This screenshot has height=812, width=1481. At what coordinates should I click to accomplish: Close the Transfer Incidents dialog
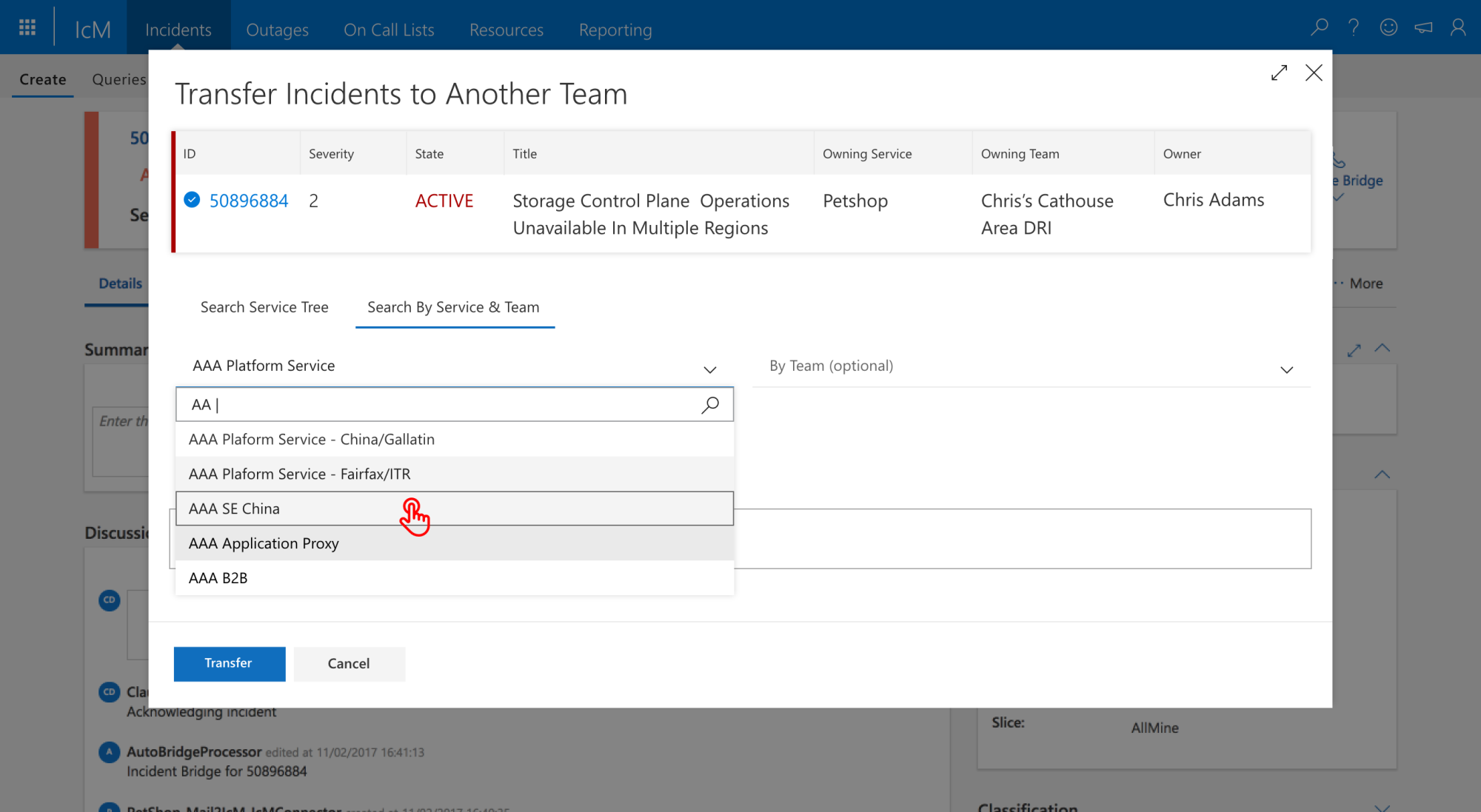point(1314,73)
